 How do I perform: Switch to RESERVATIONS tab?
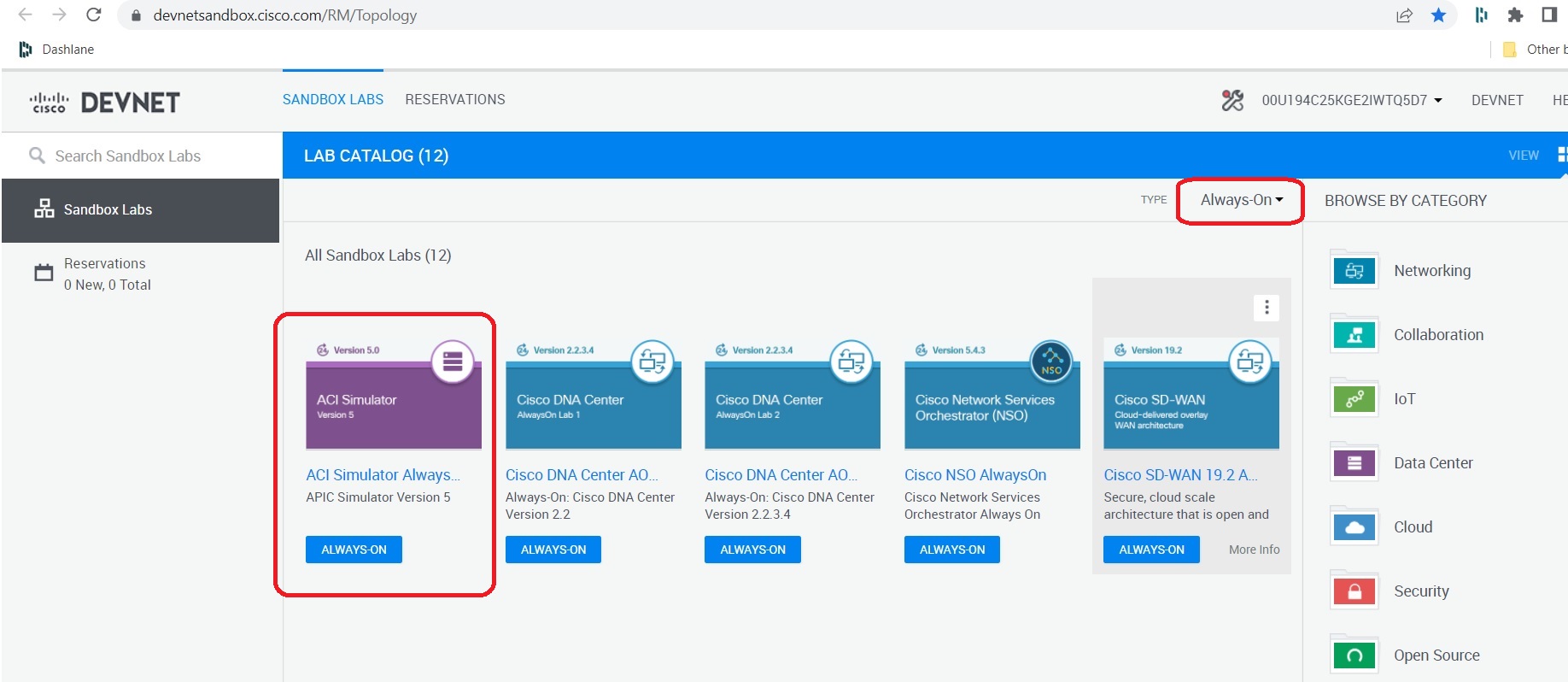click(455, 100)
